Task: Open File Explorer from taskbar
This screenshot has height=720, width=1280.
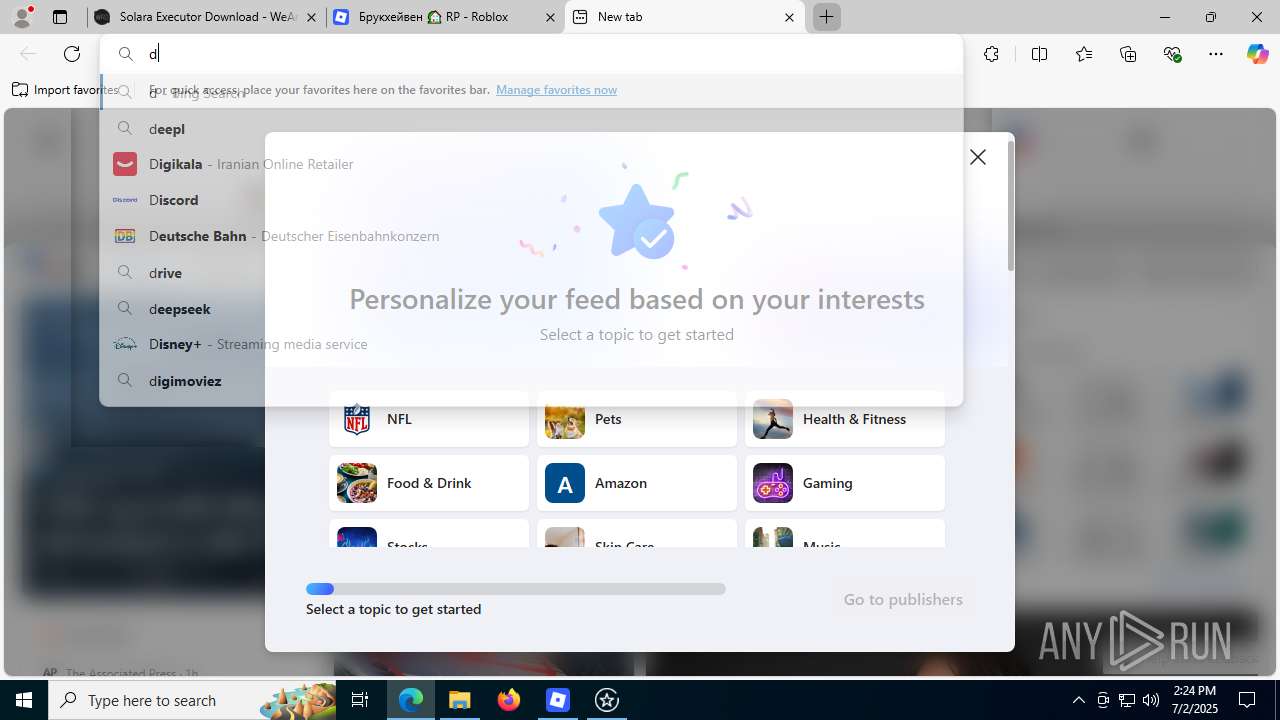Action: tap(459, 700)
